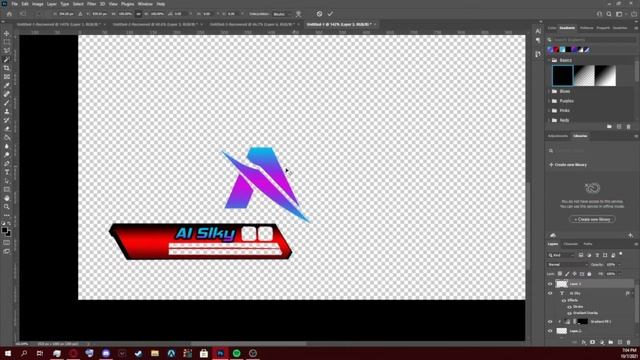Hide the top Layer 3 visibility eye

pyautogui.click(x=550, y=284)
